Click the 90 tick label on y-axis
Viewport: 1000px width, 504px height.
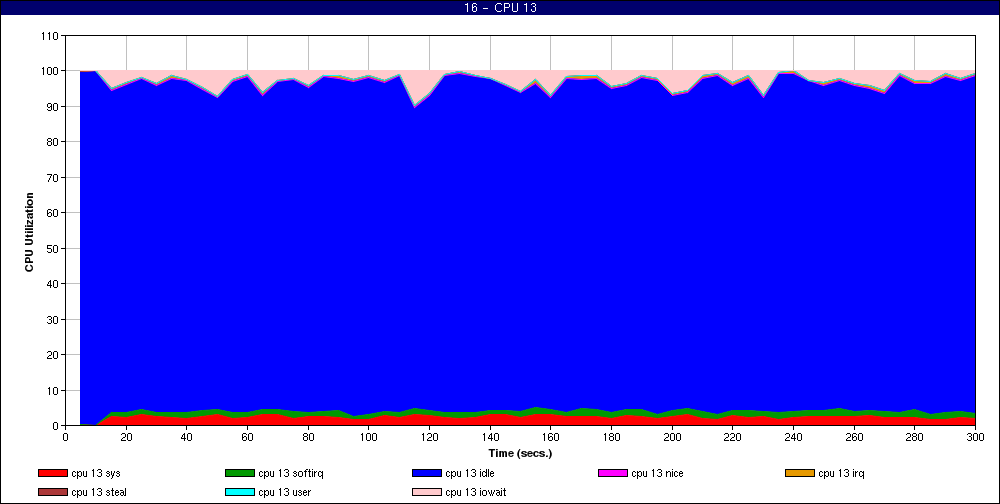pos(52,107)
